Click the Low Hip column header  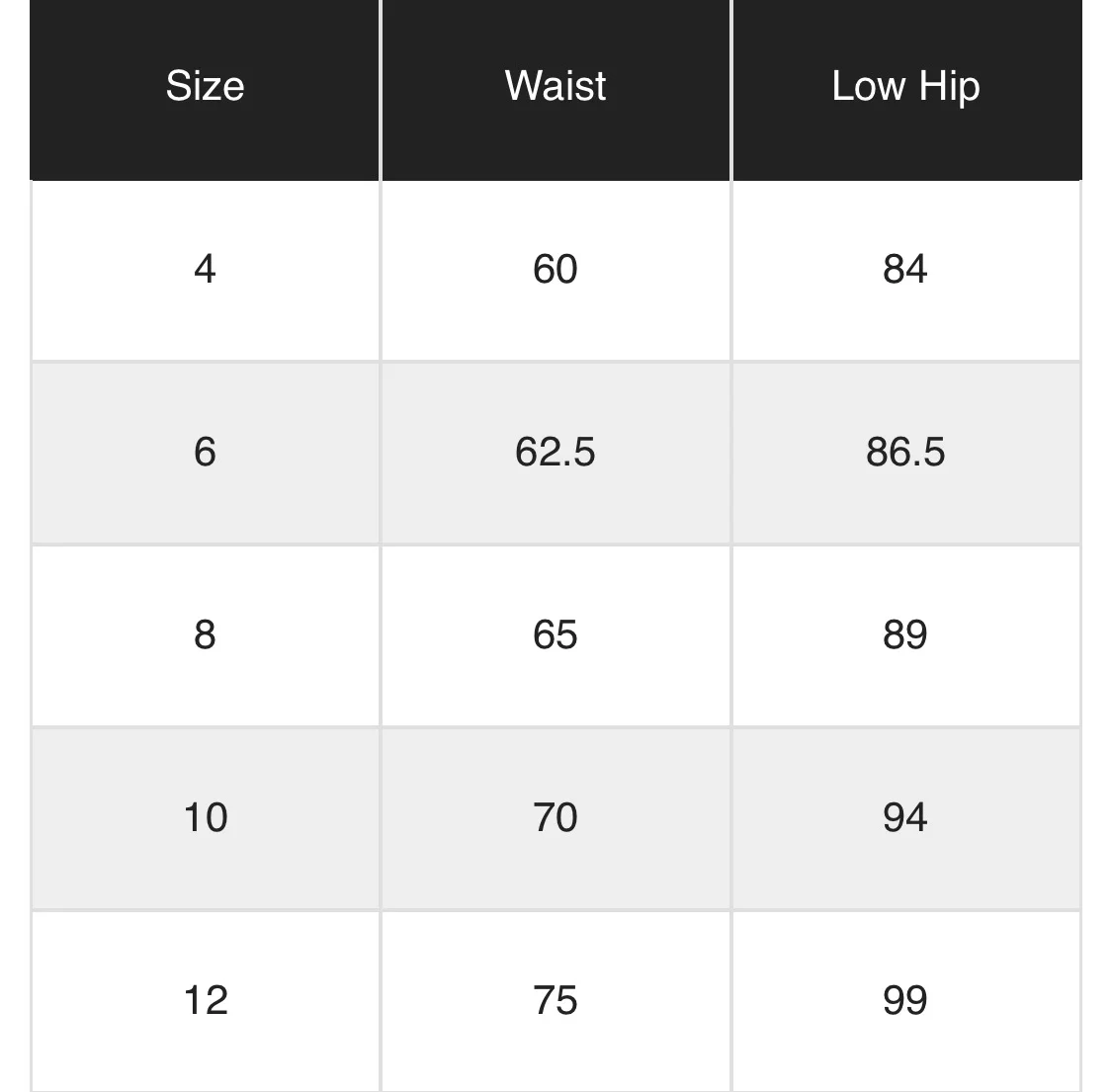pyautogui.click(x=907, y=87)
